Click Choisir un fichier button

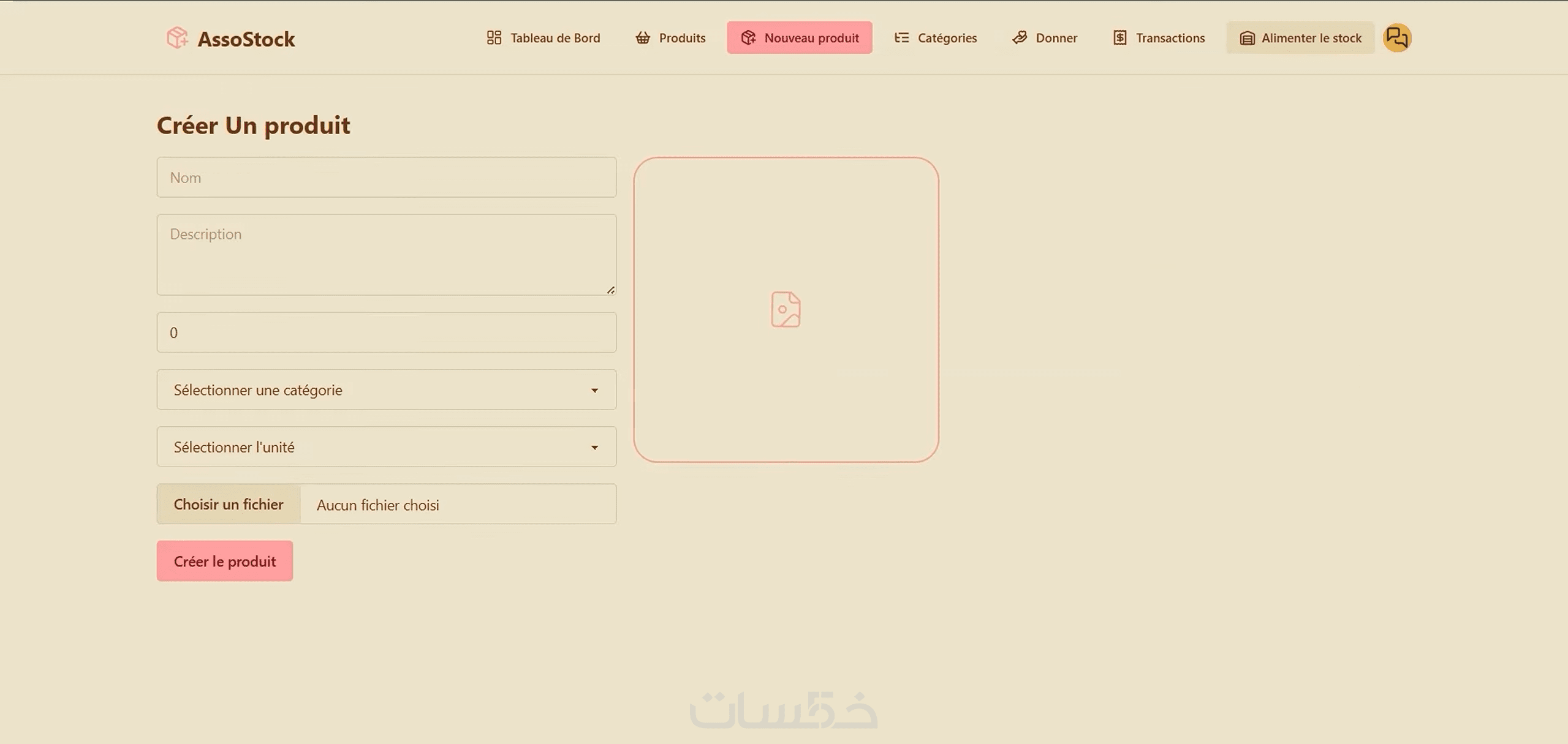point(229,504)
